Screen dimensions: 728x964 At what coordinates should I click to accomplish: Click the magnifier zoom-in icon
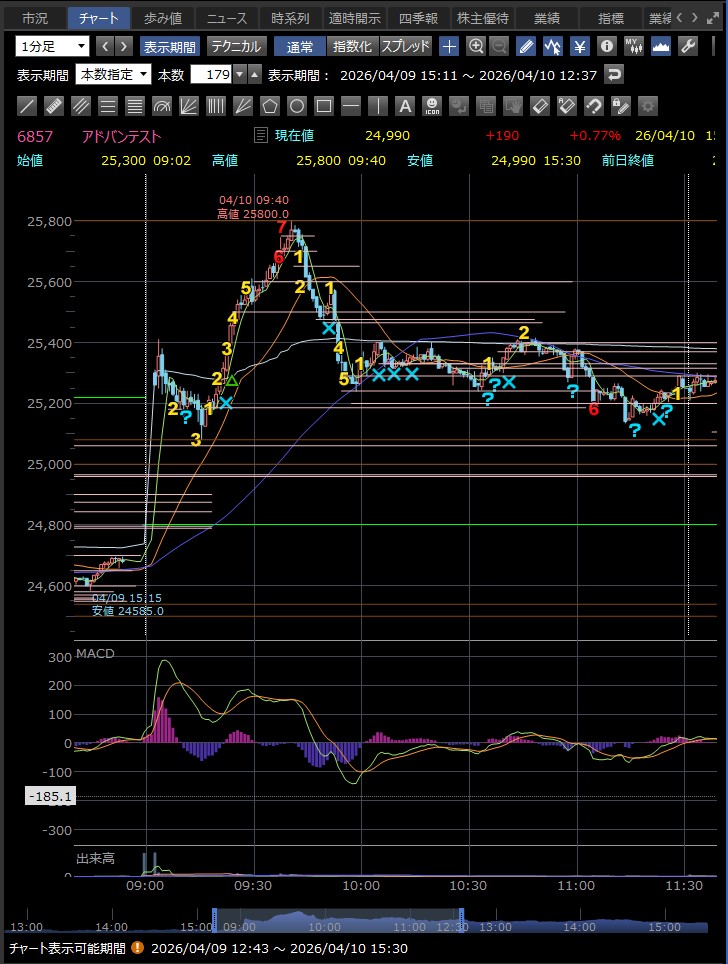[x=476, y=46]
